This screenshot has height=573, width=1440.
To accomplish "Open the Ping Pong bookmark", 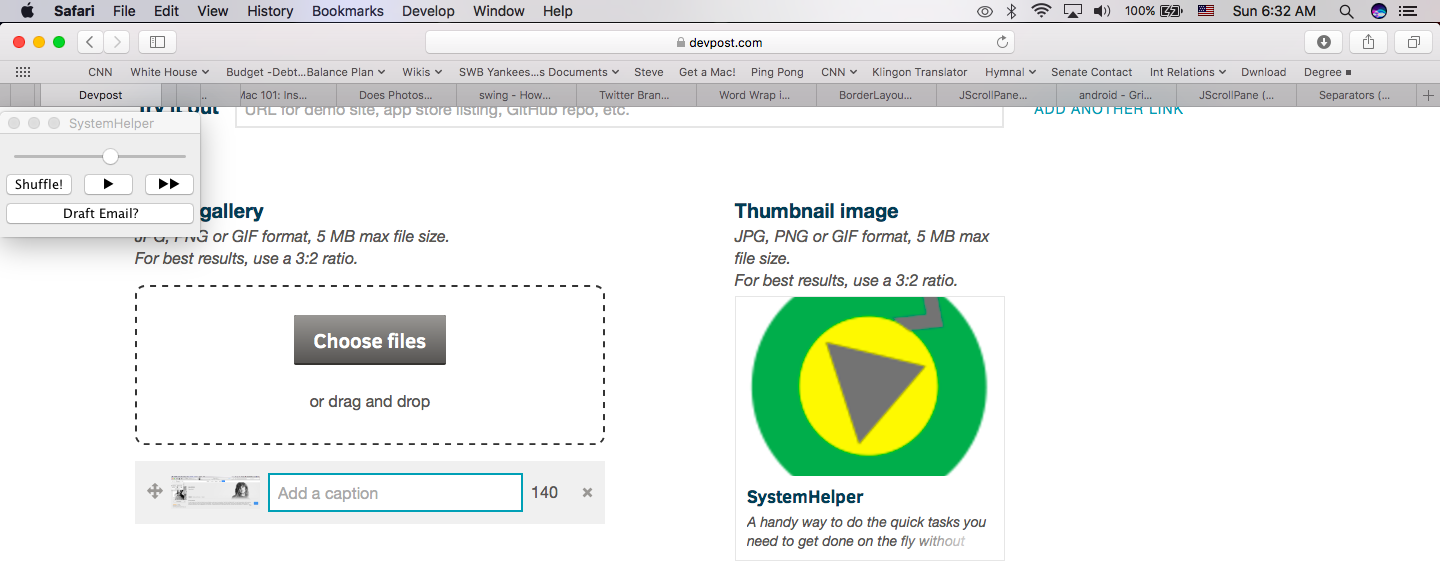I will (777, 72).
